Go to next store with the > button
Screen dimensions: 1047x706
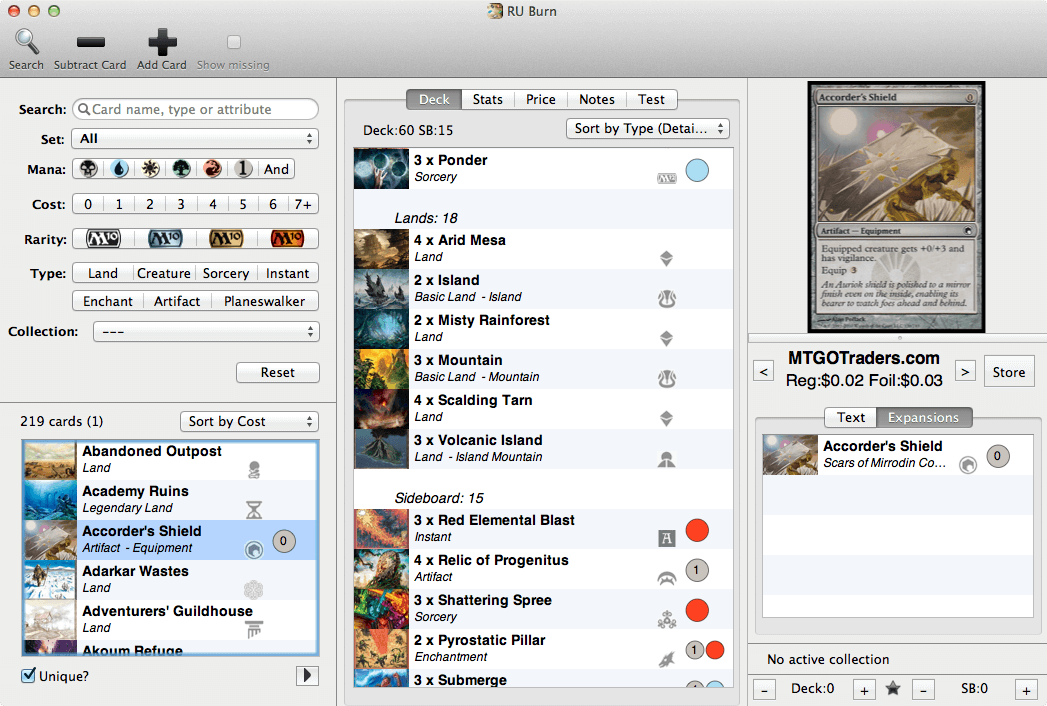965,371
